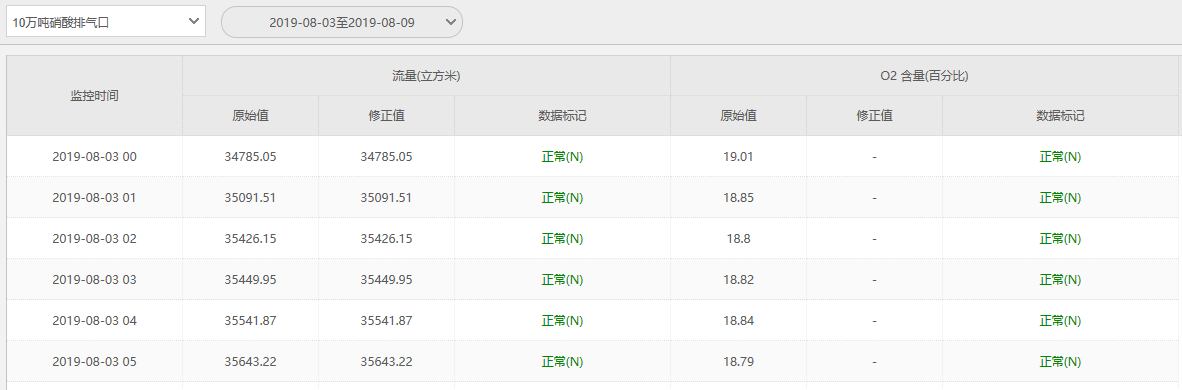This screenshot has height=390, width=1182.
Task: Click O2 正常(N) flag in 2019-08-03 05 row
Action: coord(1060,361)
